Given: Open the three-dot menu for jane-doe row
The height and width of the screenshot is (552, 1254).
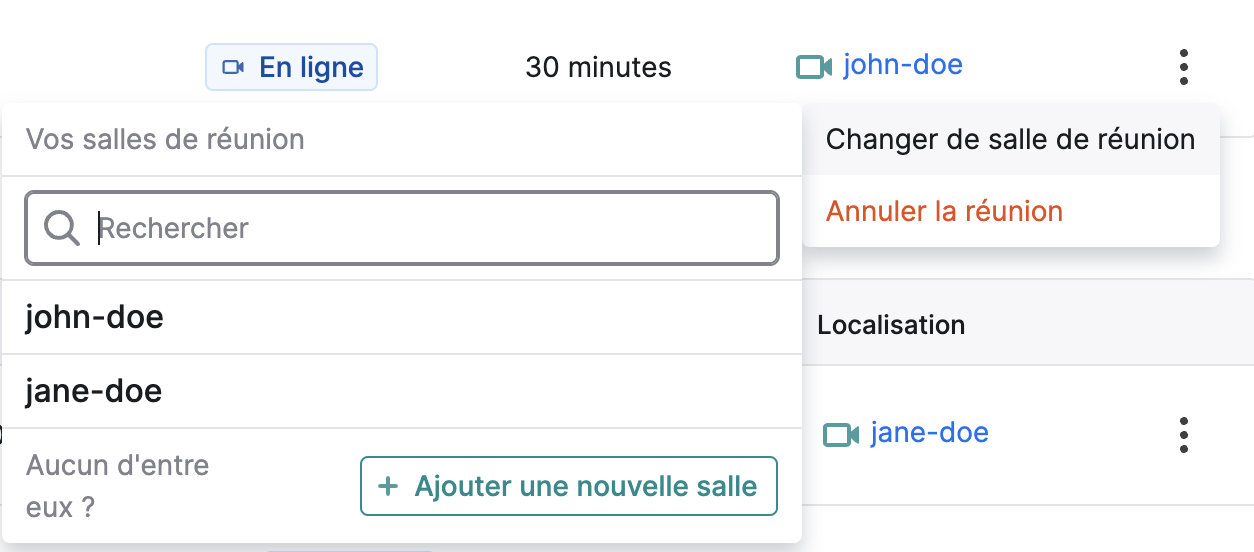Looking at the screenshot, I should 1184,434.
